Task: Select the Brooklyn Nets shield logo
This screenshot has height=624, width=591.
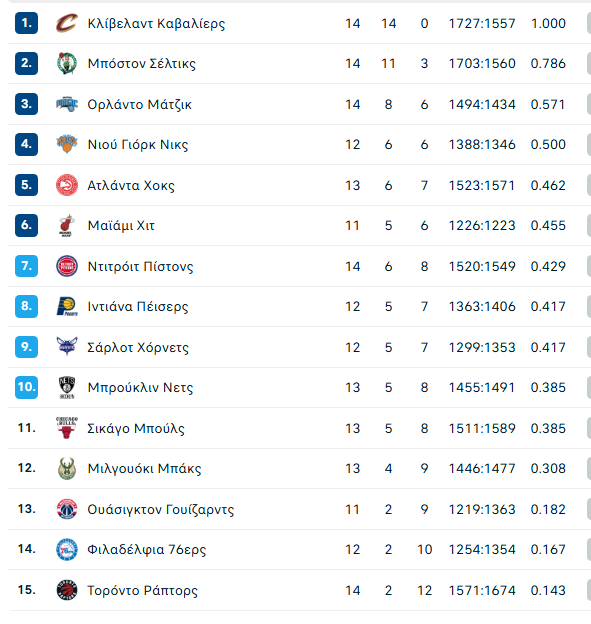Action: pyautogui.click(x=66, y=387)
